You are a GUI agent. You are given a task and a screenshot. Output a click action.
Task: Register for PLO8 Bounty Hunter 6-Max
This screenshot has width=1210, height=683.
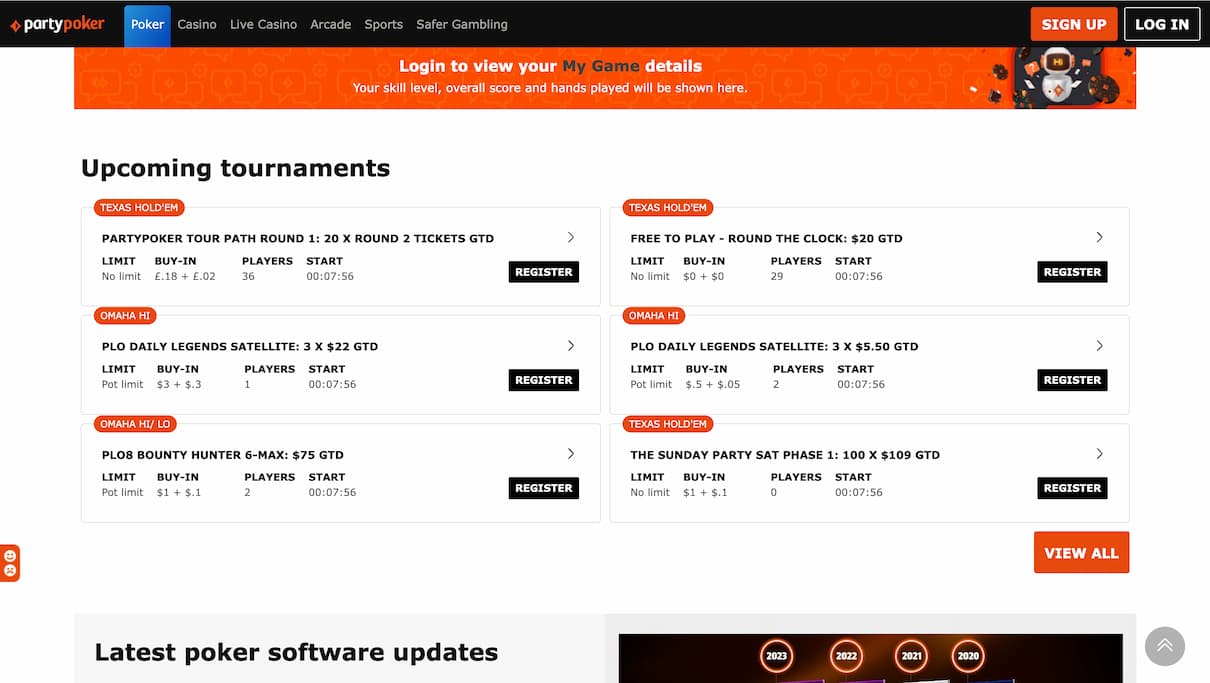tap(544, 488)
